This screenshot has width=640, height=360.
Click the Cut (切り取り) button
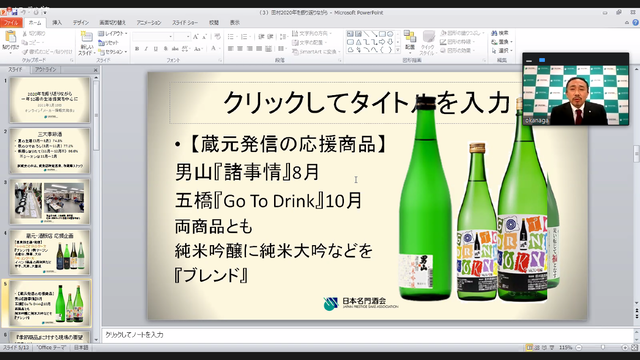pos(34,33)
